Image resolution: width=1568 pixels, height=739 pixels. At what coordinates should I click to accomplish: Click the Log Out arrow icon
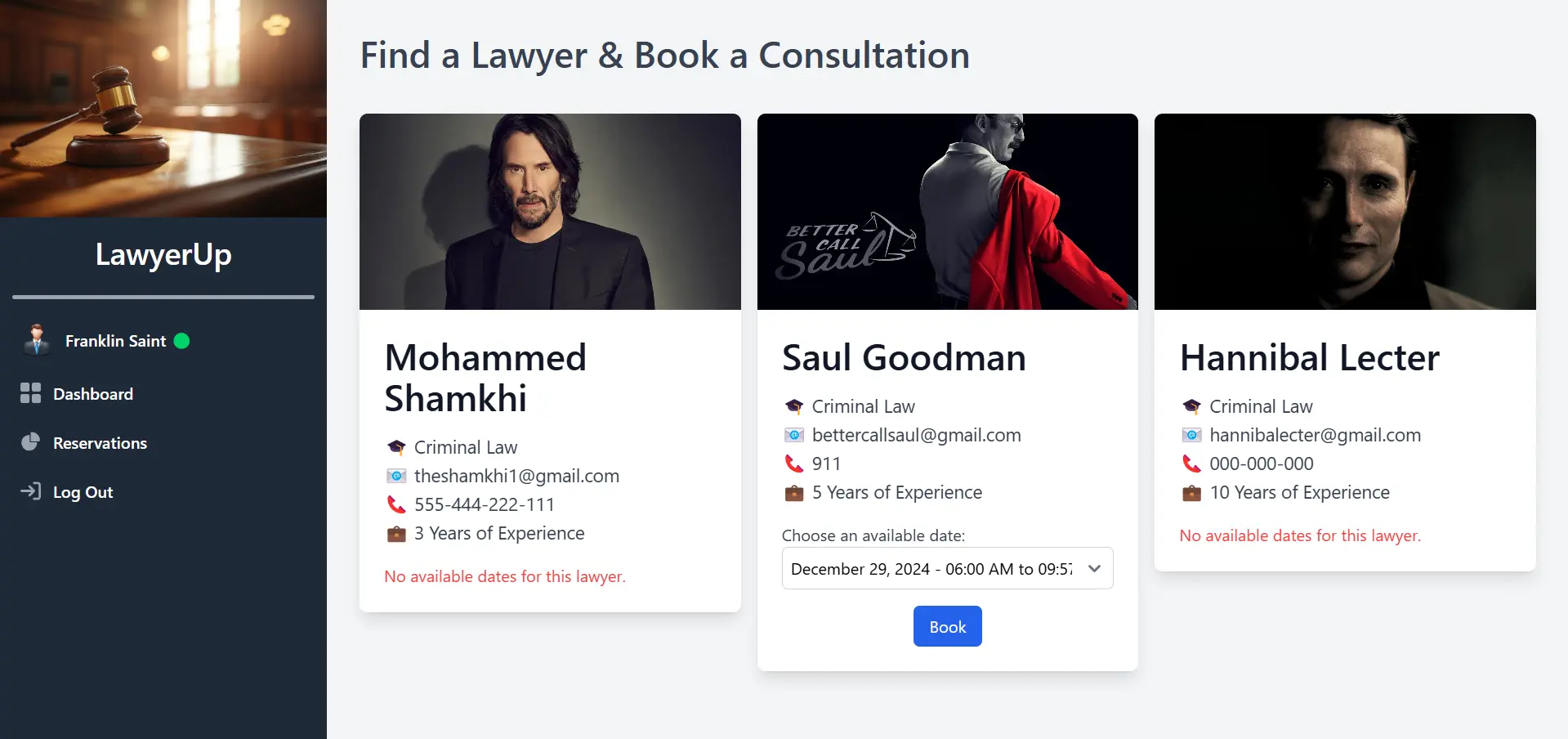click(x=30, y=491)
